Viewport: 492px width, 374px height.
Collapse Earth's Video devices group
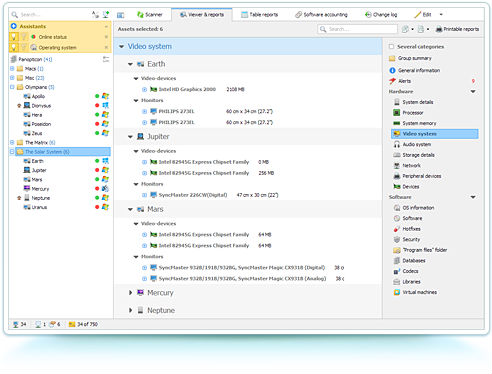coord(136,79)
